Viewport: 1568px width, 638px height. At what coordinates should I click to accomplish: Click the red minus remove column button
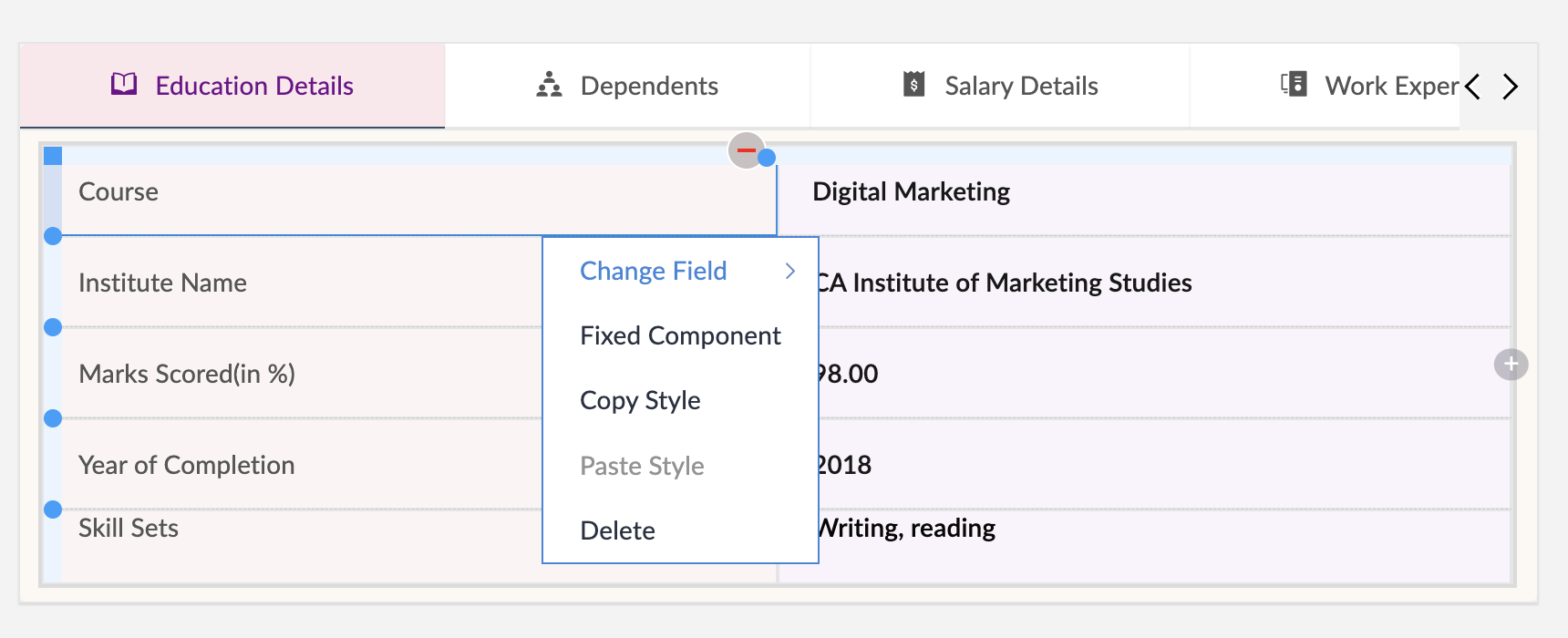(746, 150)
